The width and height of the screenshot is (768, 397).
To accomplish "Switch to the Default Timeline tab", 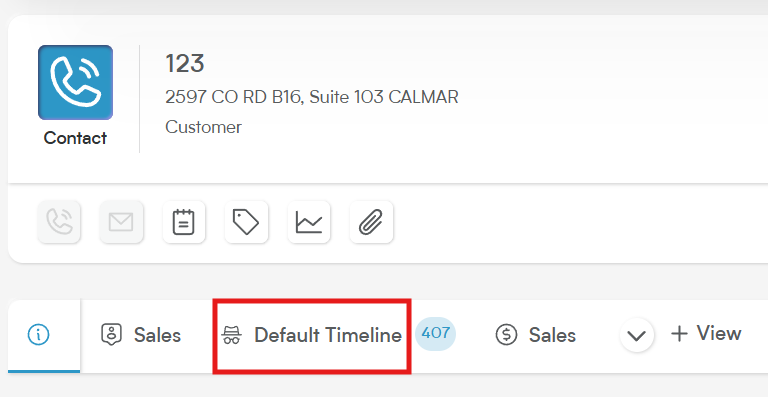I will (312, 336).
